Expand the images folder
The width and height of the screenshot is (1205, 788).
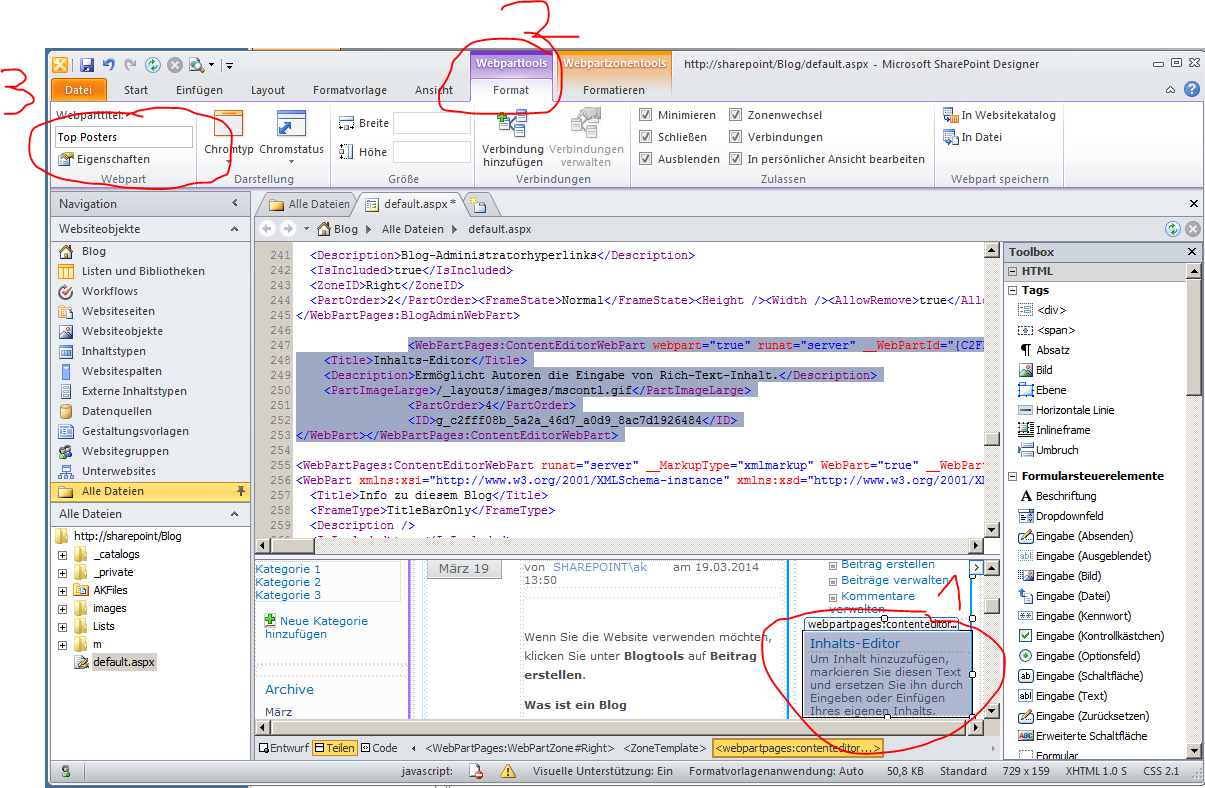point(63,608)
